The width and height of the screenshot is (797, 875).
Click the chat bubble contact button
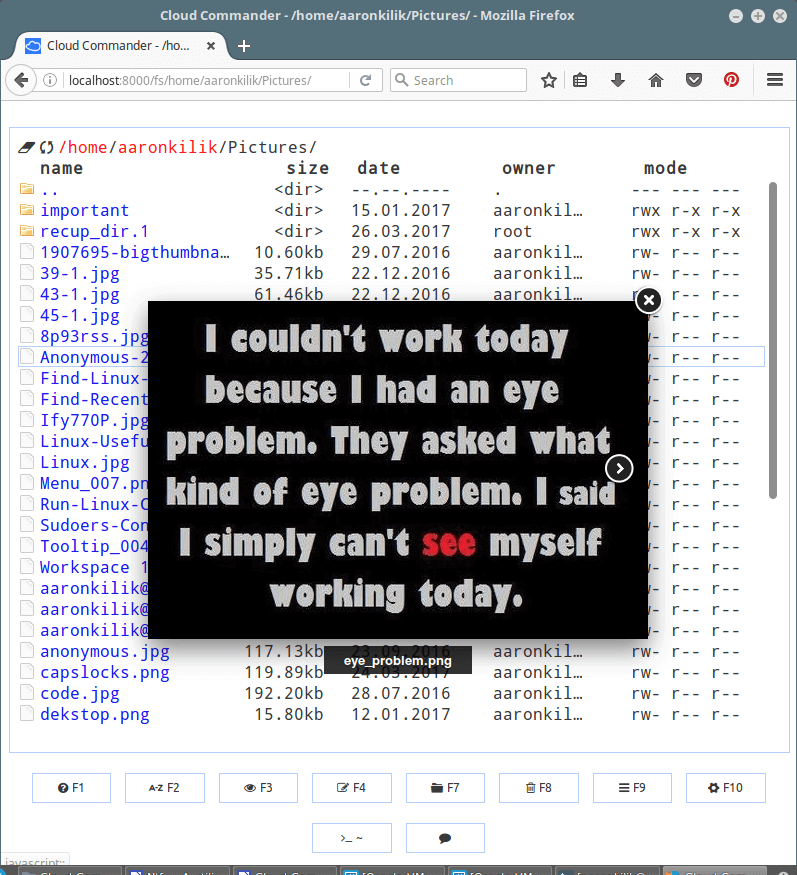pyautogui.click(x=445, y=838)
